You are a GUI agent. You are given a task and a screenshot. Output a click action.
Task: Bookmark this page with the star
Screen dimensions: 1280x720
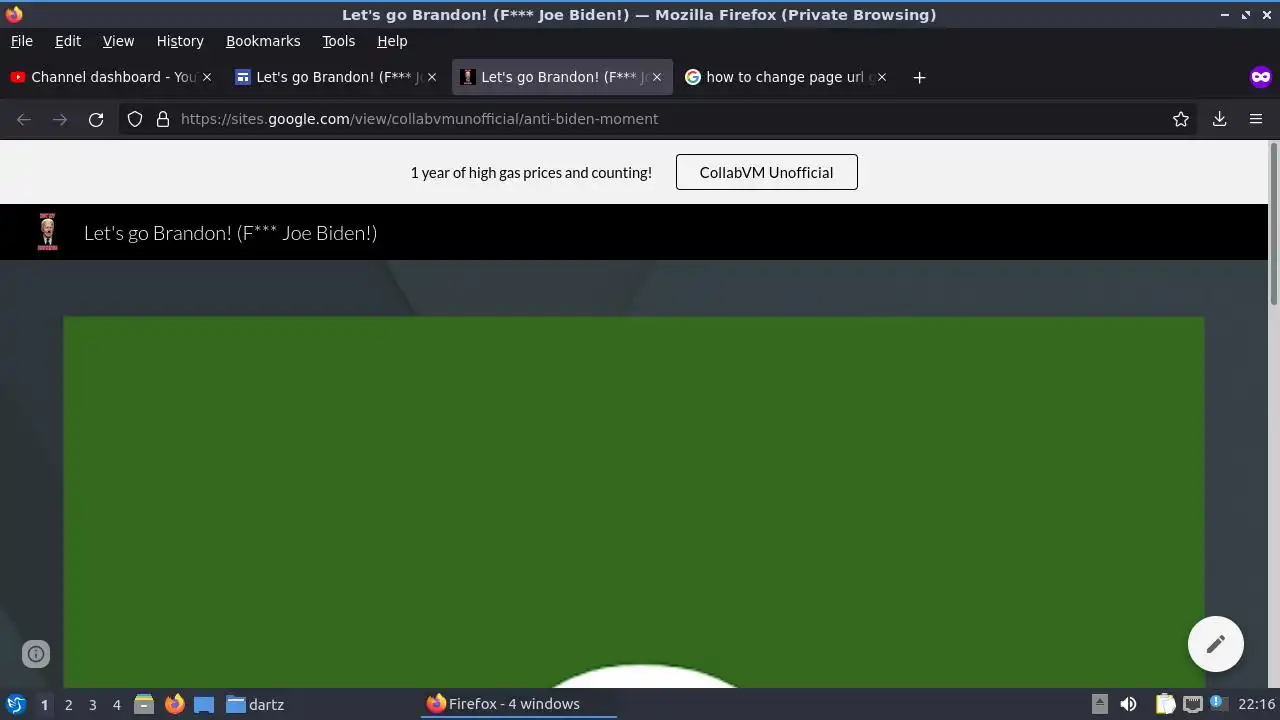click(x=1181, y=119)
